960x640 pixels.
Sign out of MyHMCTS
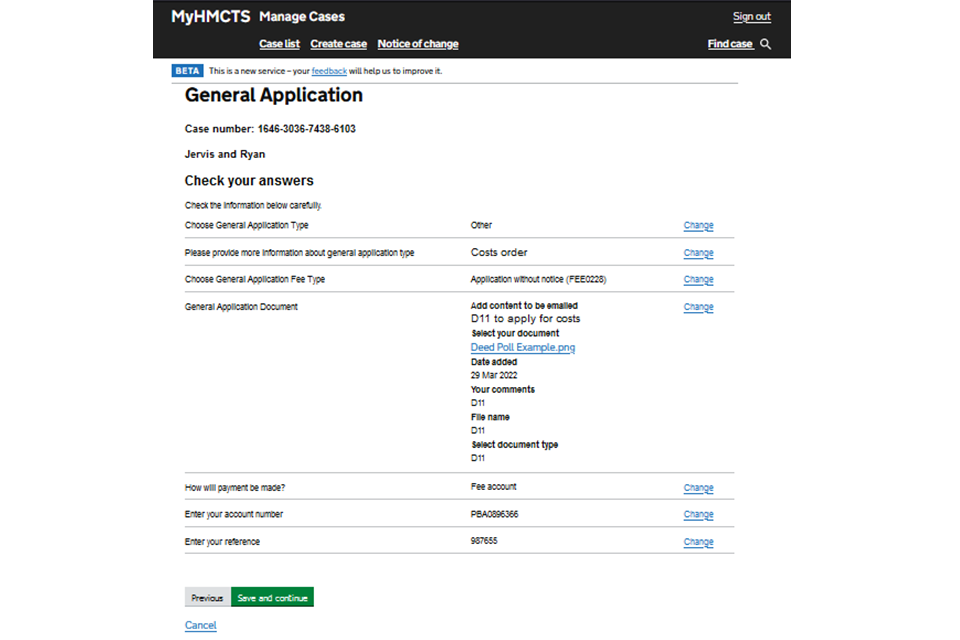pos(751,17)
